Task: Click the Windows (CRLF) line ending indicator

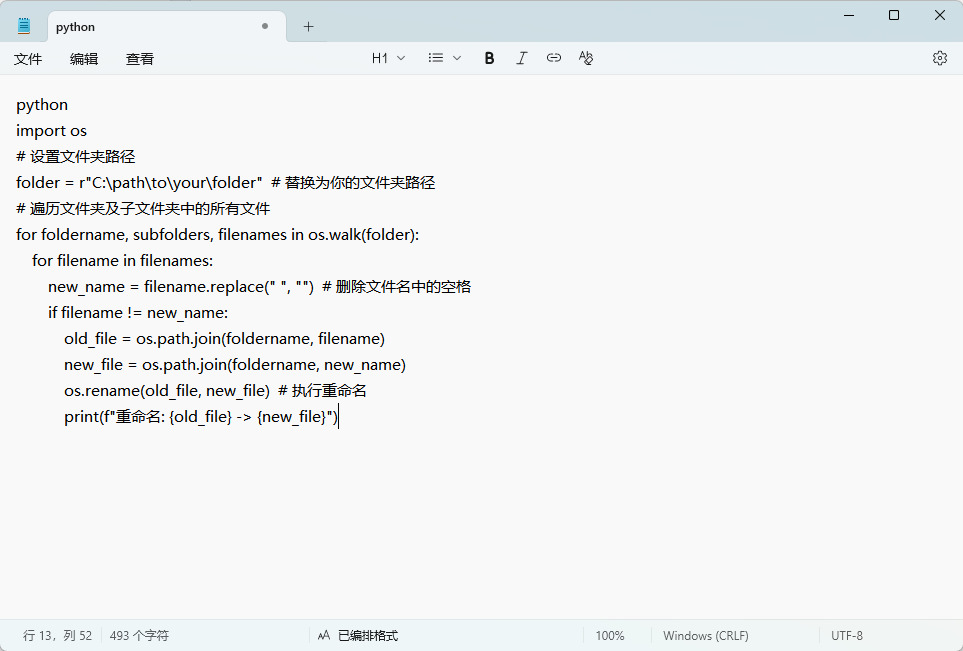Action: (705, 635)
